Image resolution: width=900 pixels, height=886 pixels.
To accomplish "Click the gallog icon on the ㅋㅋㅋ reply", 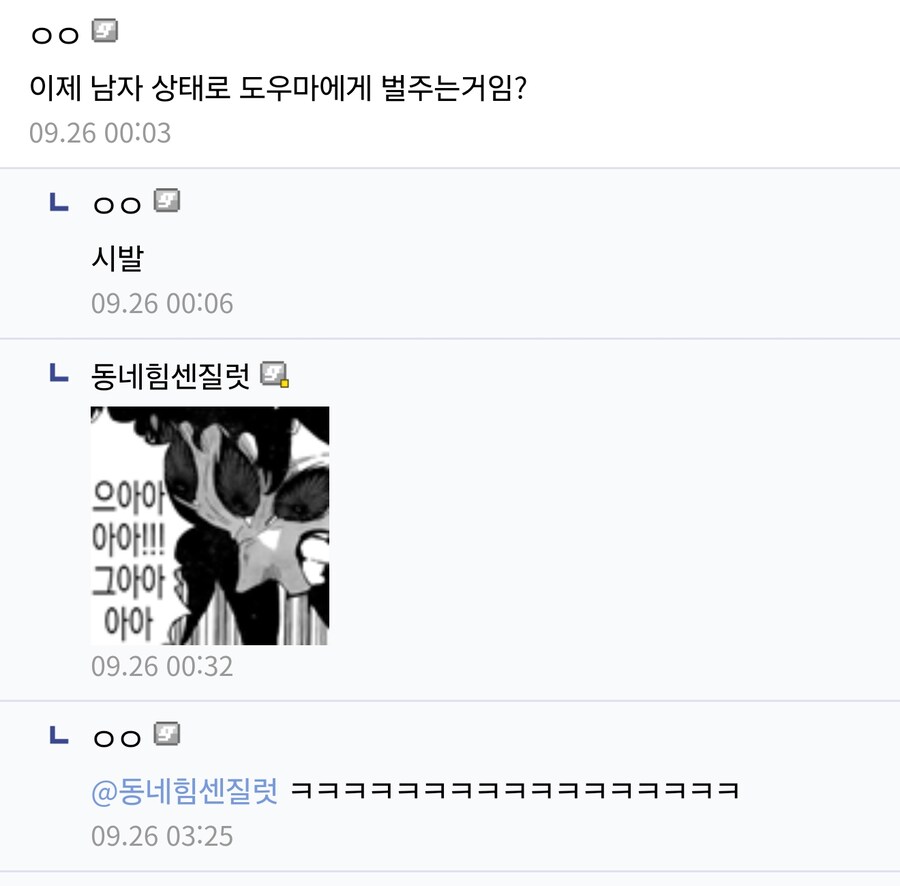I will click(167, 736).
